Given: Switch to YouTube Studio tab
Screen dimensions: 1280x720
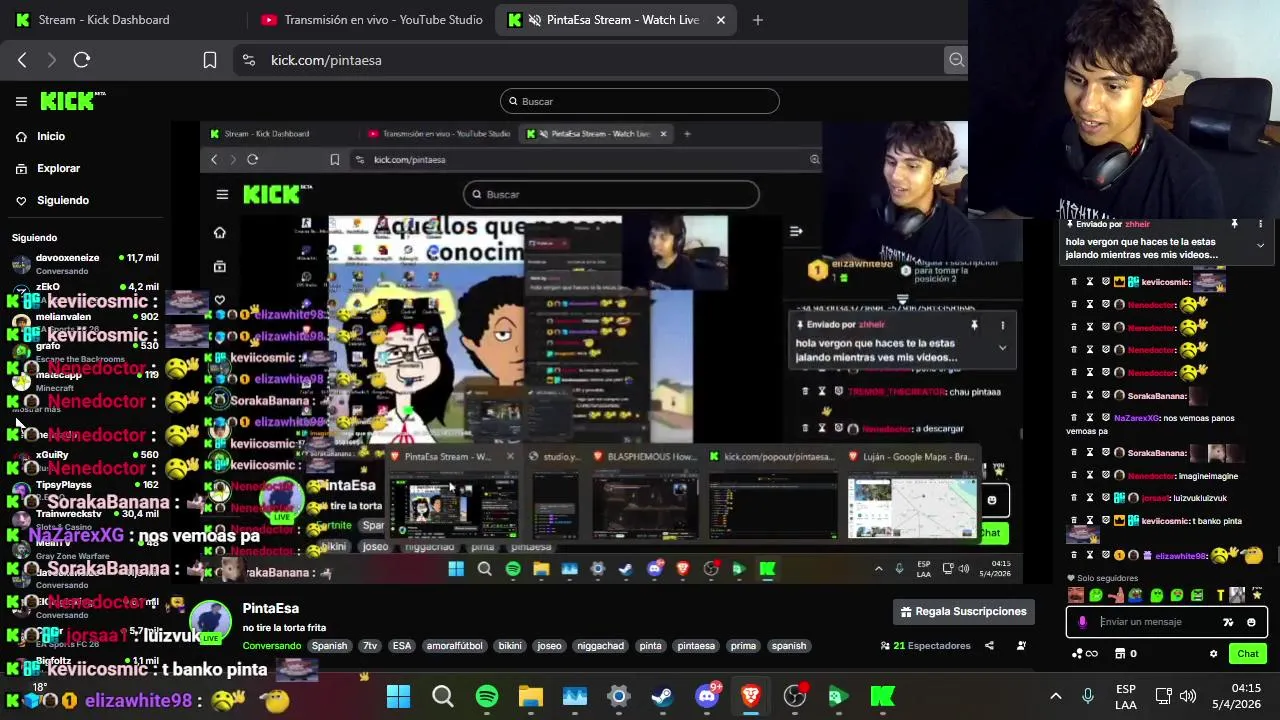Looking at the screenshot, I should tap(372, 20).
